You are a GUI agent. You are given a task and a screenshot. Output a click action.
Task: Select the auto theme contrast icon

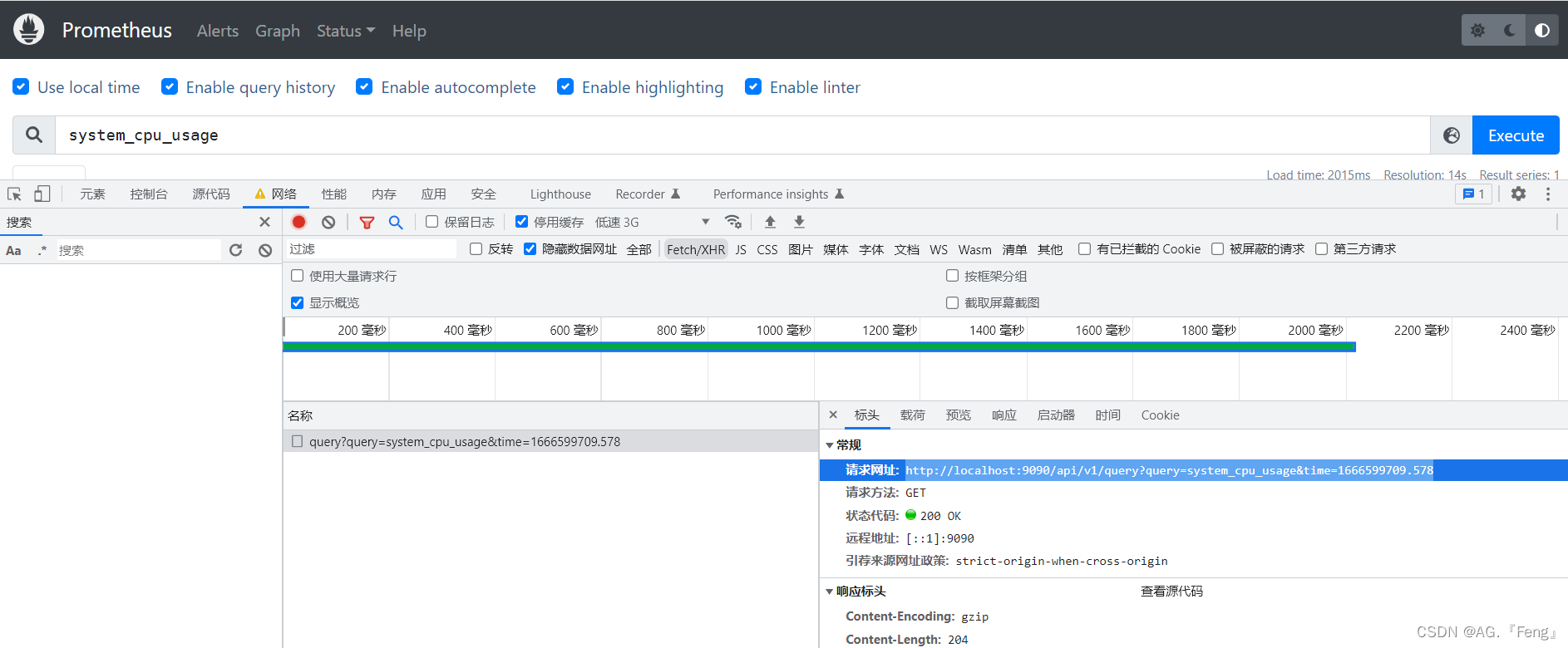tap(1542, 30)
